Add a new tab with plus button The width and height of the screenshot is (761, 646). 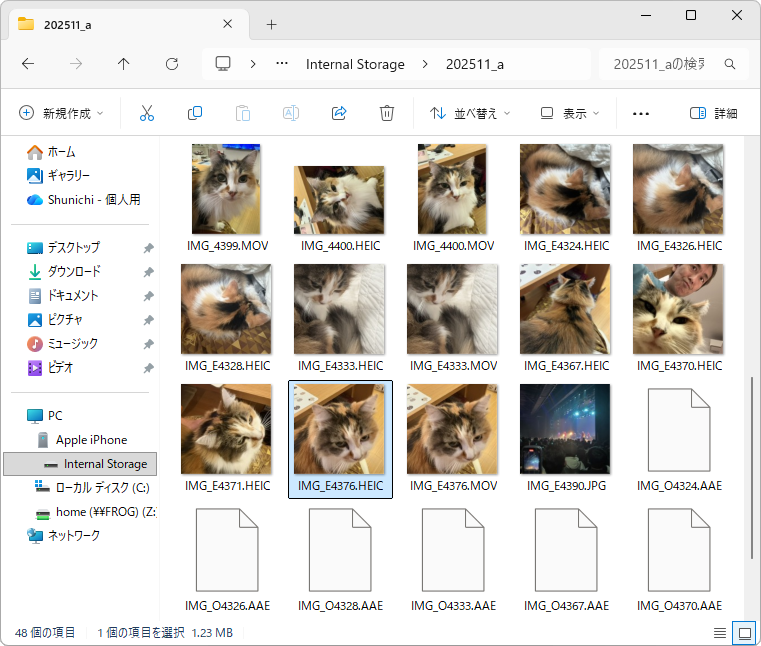(x=272, y=24)
